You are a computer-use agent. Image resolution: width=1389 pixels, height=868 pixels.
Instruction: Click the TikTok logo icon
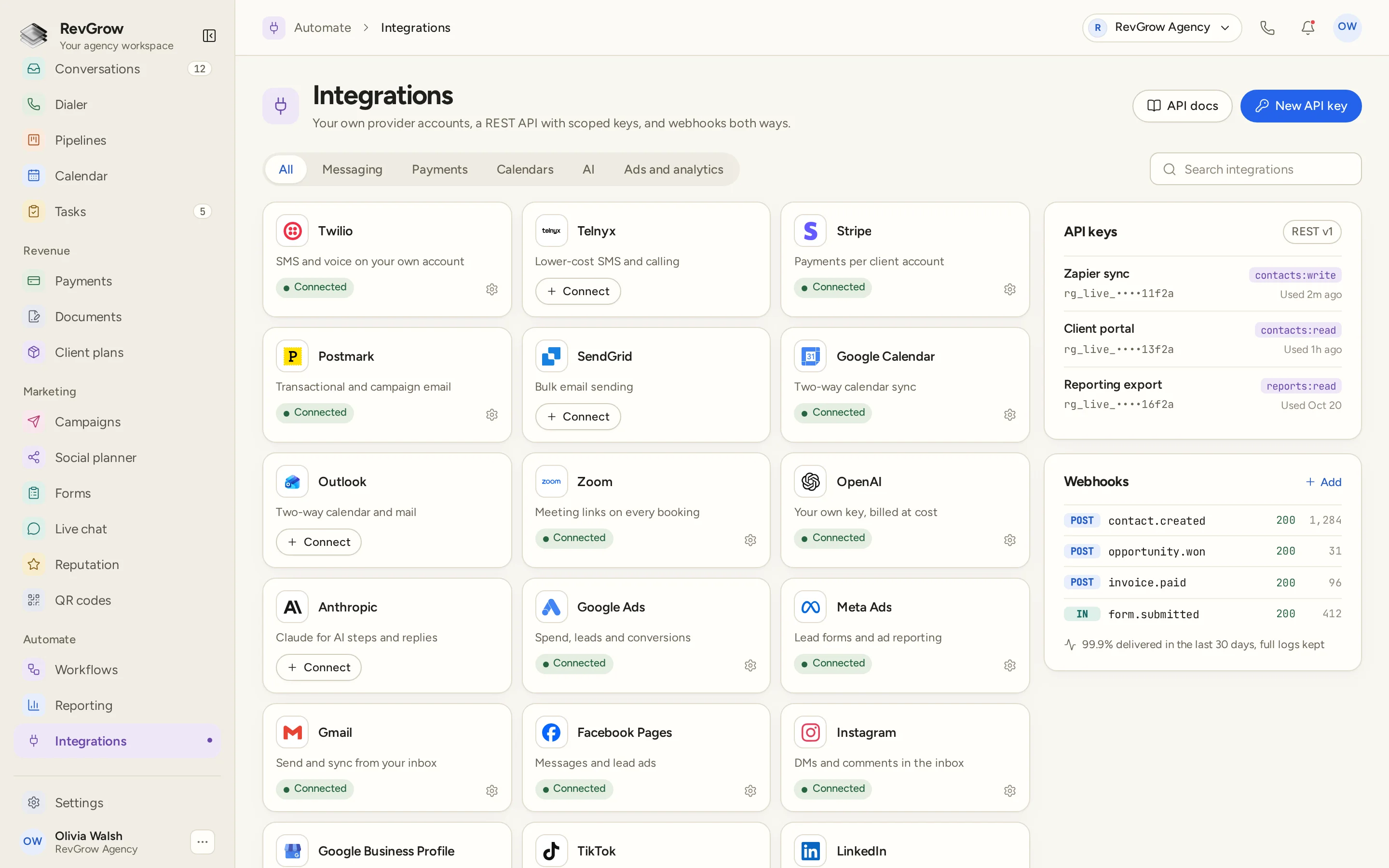(x=551, y=850)
